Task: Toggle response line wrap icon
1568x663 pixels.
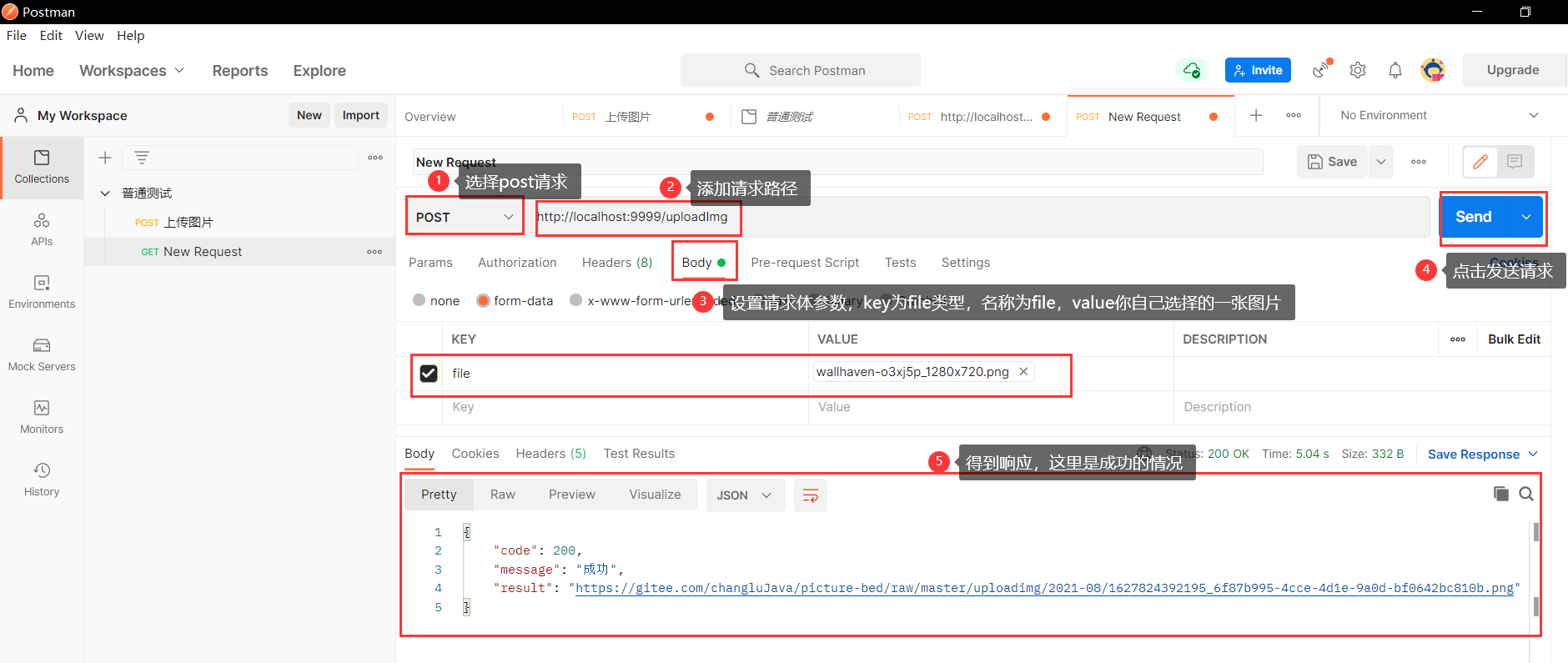Action: pyautogui.click(x=810, y=495)
